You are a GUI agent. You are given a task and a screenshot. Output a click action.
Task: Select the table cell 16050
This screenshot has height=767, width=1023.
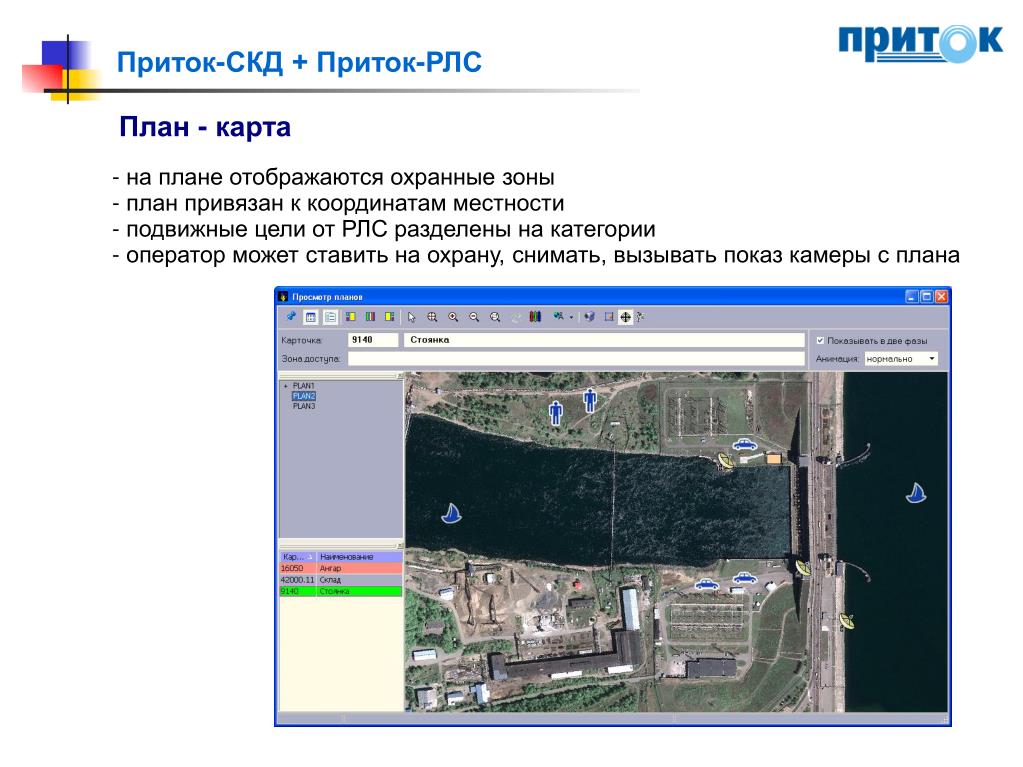point(298,569)
